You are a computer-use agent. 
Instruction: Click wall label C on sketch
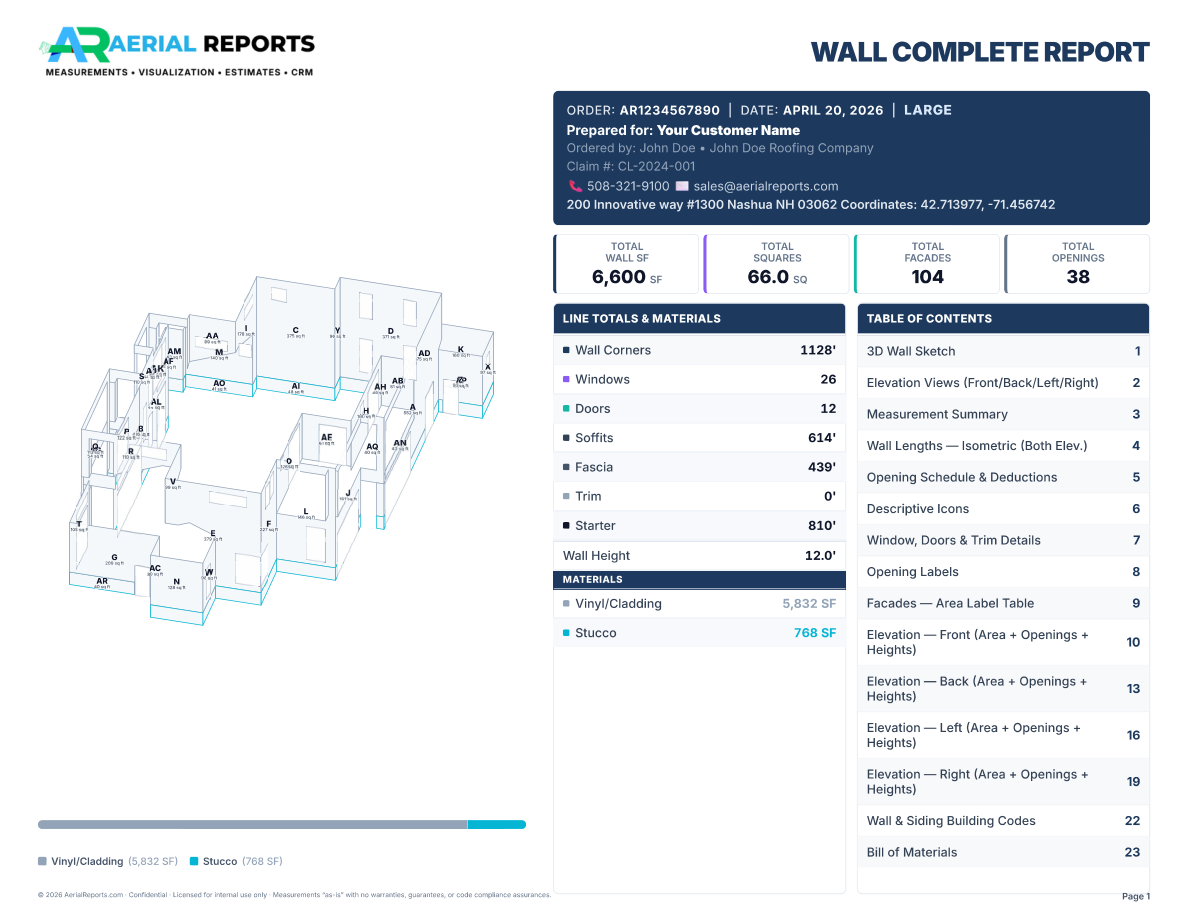(x=295, y=330)
